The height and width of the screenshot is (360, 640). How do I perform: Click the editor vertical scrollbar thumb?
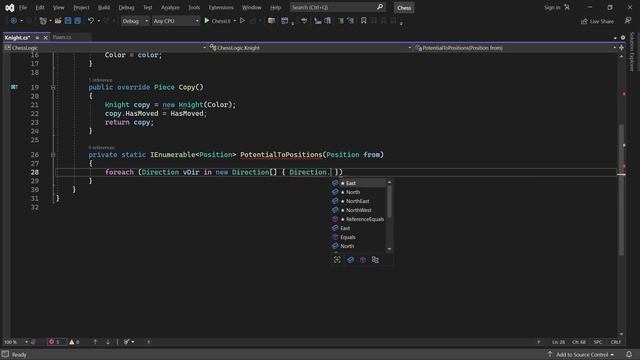(621, 190)
